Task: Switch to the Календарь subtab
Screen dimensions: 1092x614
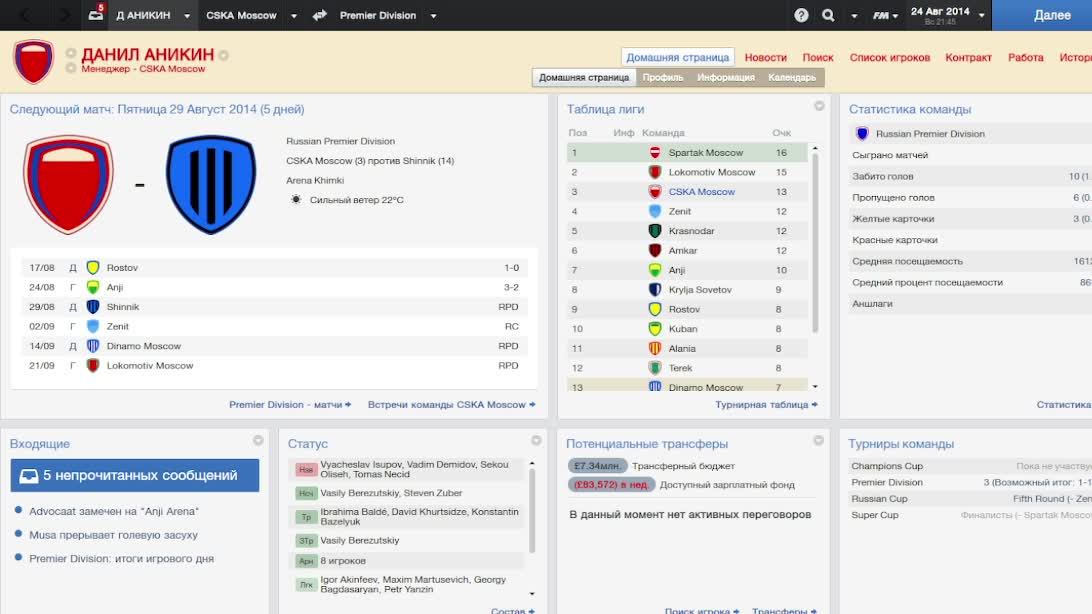Action: (792, 77)
